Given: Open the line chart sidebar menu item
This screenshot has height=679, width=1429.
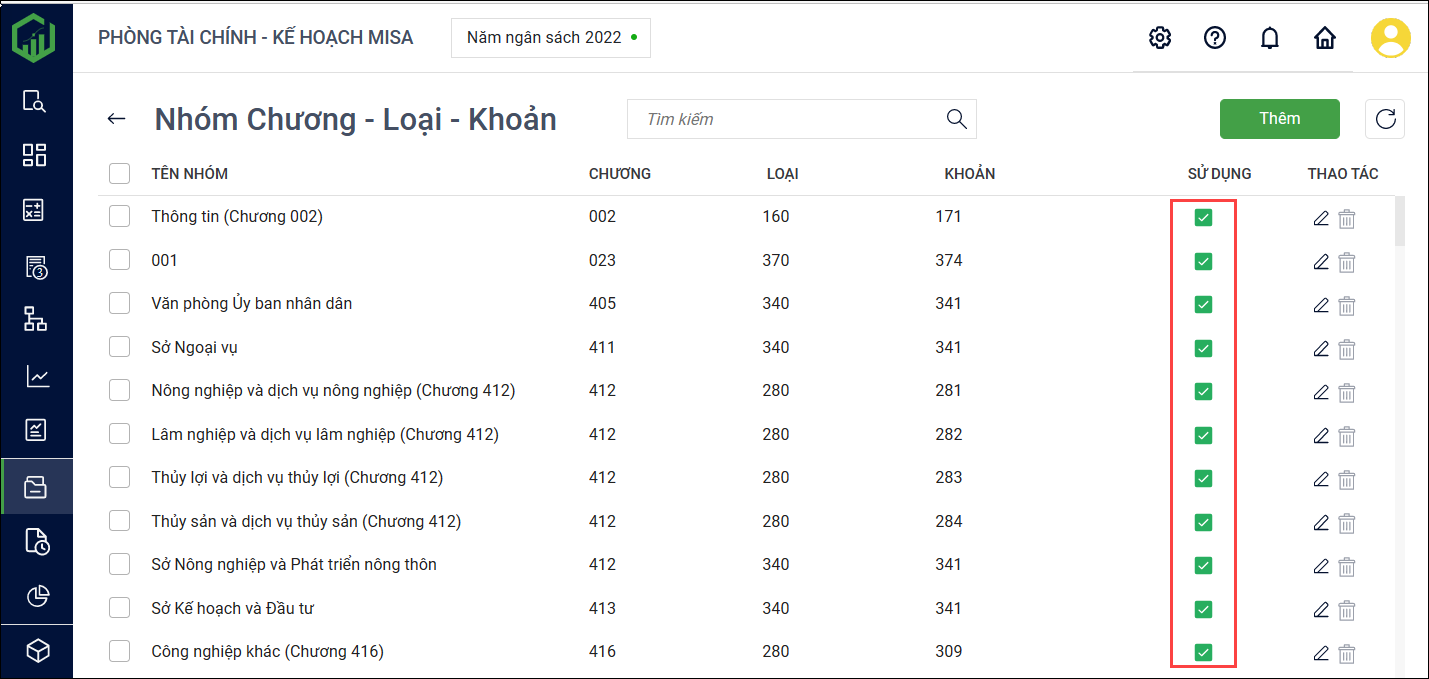Looking at the screenshot, I should pyautogui.click(x=37, y=376).
